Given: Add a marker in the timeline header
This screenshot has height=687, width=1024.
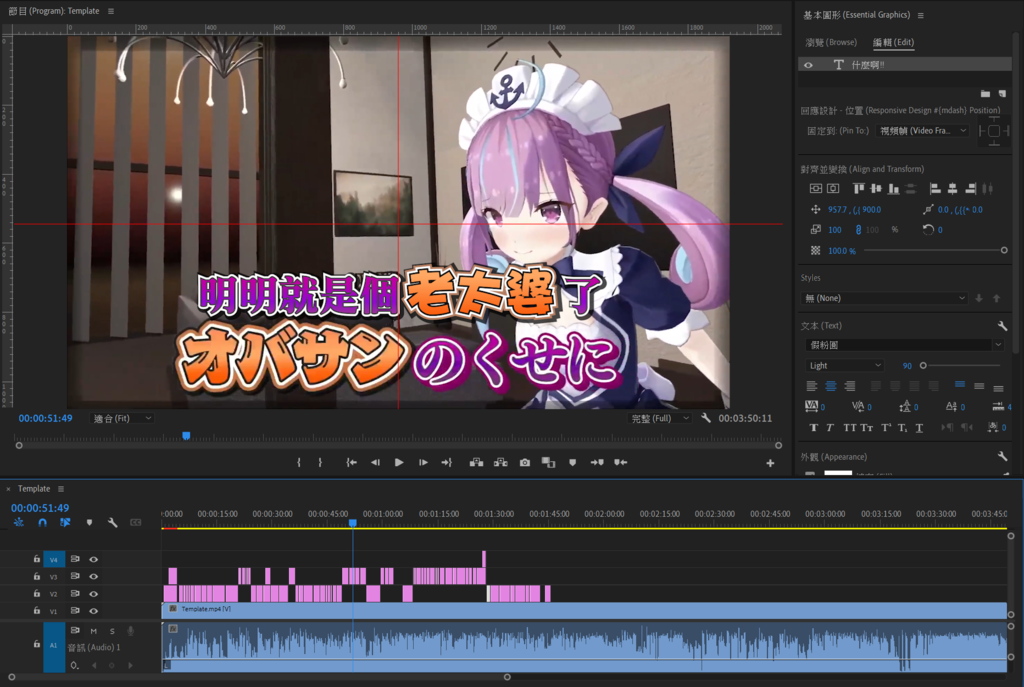Looking at the screenshot, I should pyautogui.click(x=89, y=522).
